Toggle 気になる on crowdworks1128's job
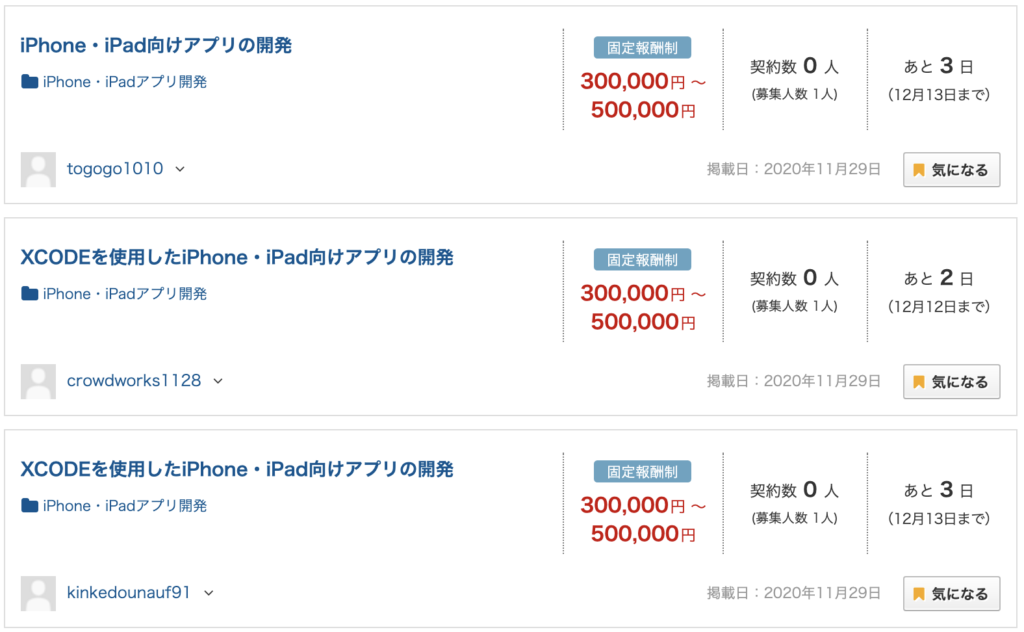Viewport: 1024px width, 632px height. click(x=951, y=382)
